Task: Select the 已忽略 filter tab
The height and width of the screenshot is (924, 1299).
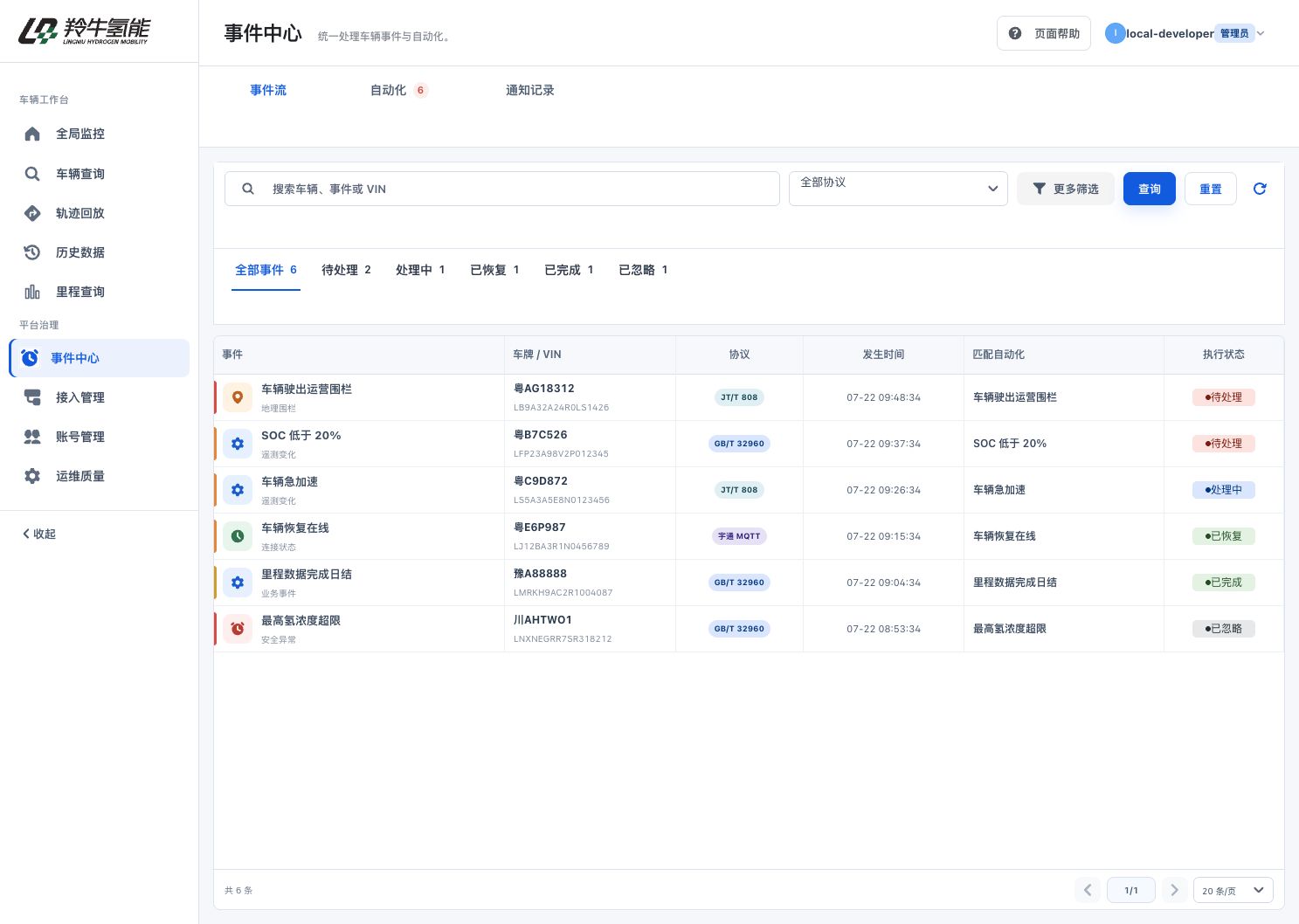Action: (x=643, y=270)
